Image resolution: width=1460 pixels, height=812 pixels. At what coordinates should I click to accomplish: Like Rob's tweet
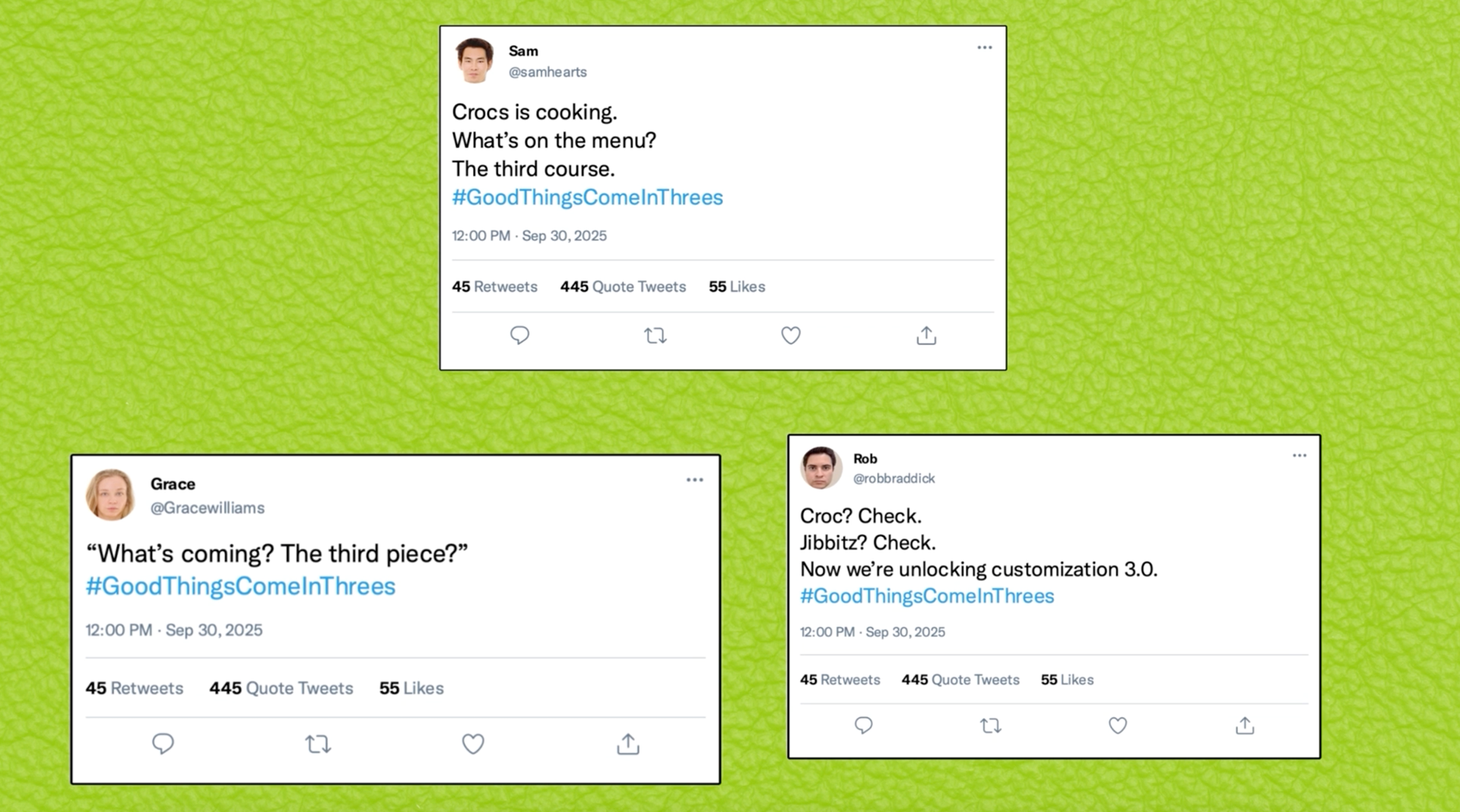(x=1117, y=726)
